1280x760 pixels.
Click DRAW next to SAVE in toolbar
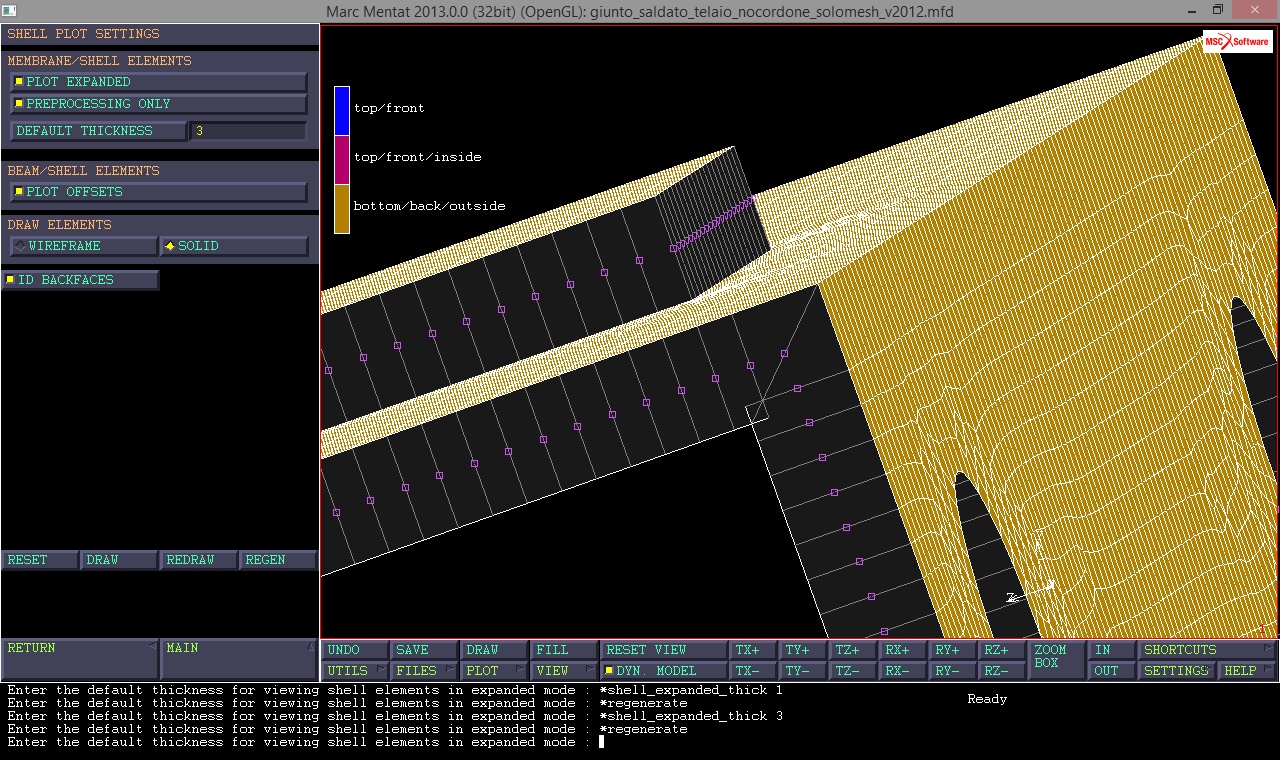494,650
